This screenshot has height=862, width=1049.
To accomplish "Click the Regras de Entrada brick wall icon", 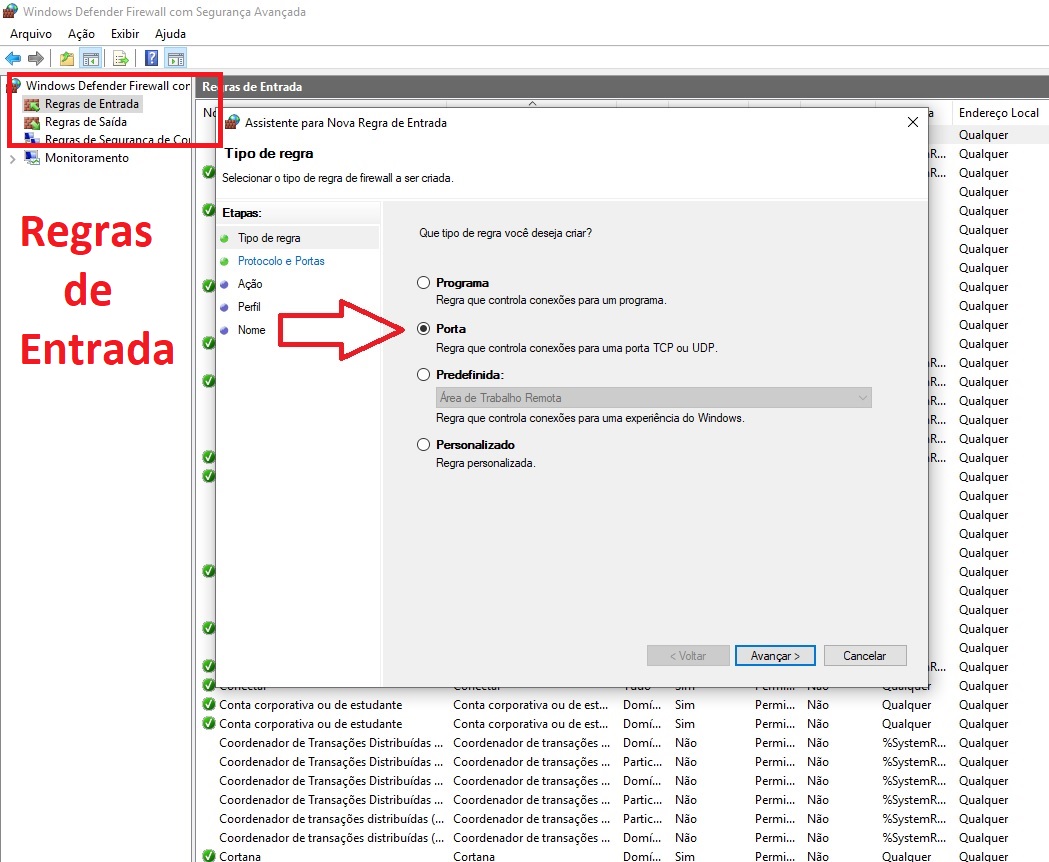I will click(x=31, y=104).
